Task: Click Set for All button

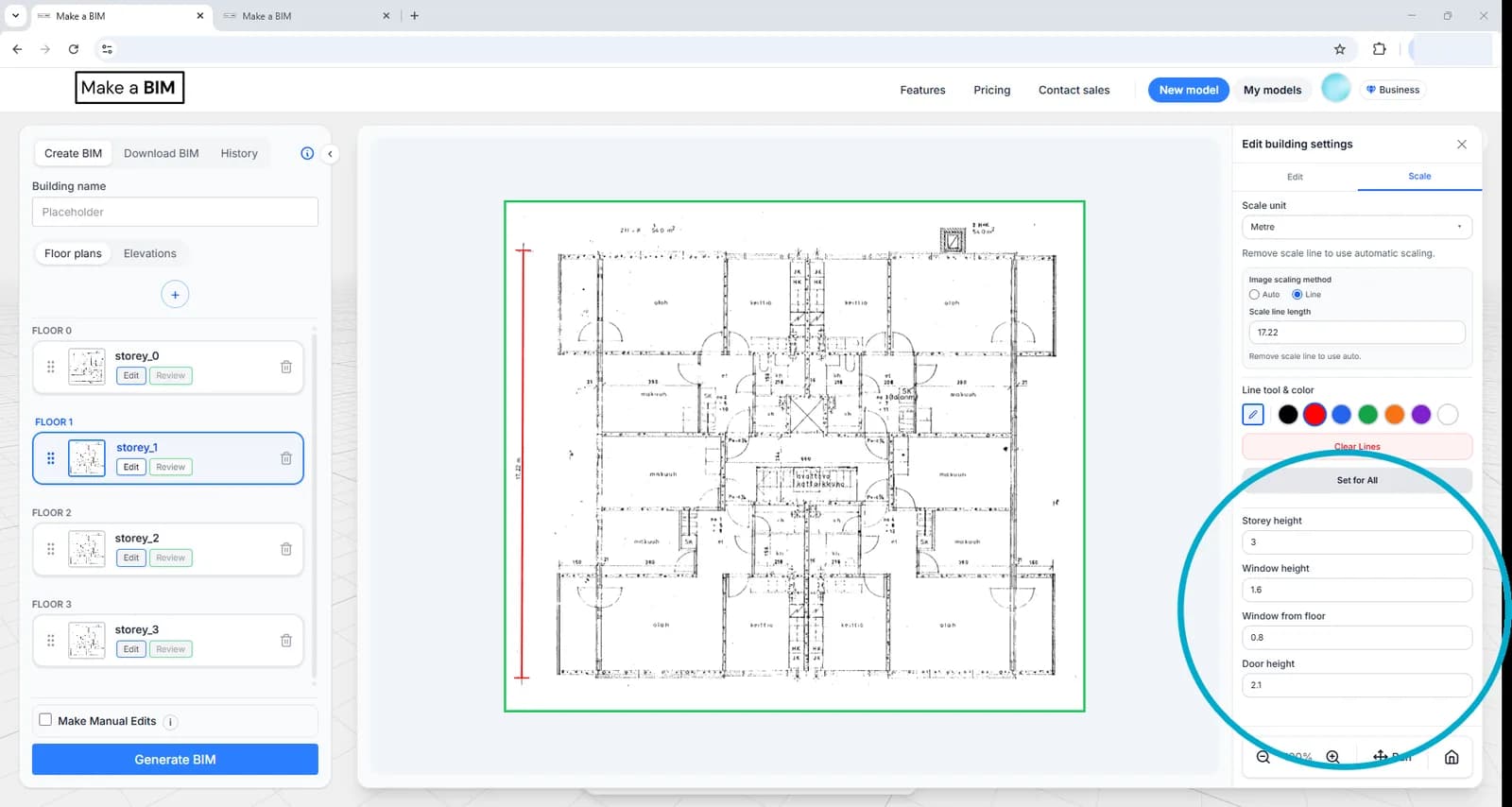Action: tap(1357, 480)
